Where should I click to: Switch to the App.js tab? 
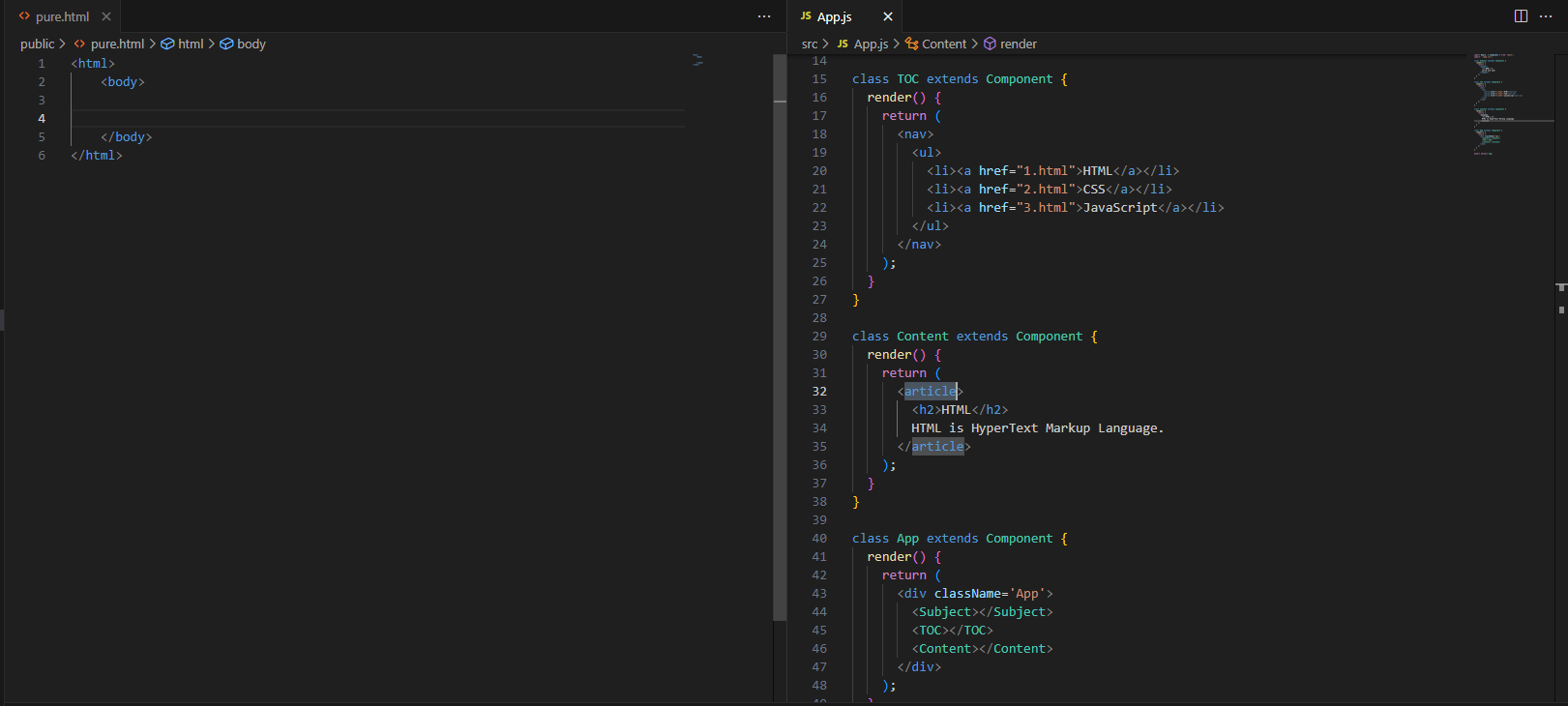(834, 16)
